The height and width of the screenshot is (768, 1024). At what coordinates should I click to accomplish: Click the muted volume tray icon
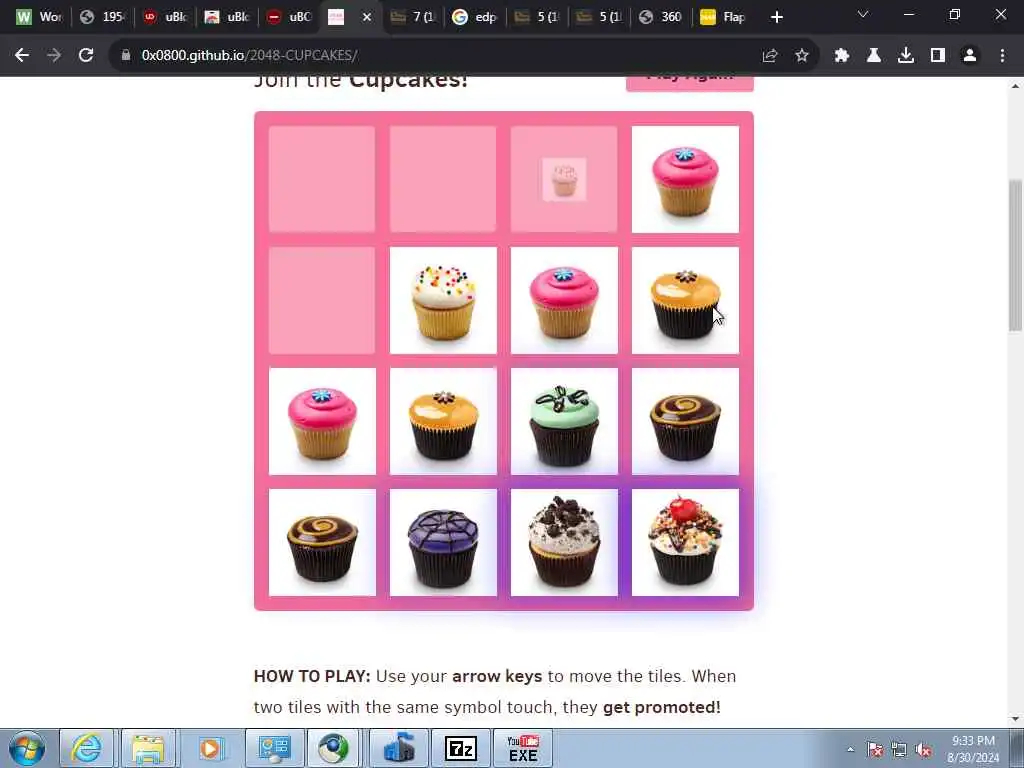click(x=923, y=749)
